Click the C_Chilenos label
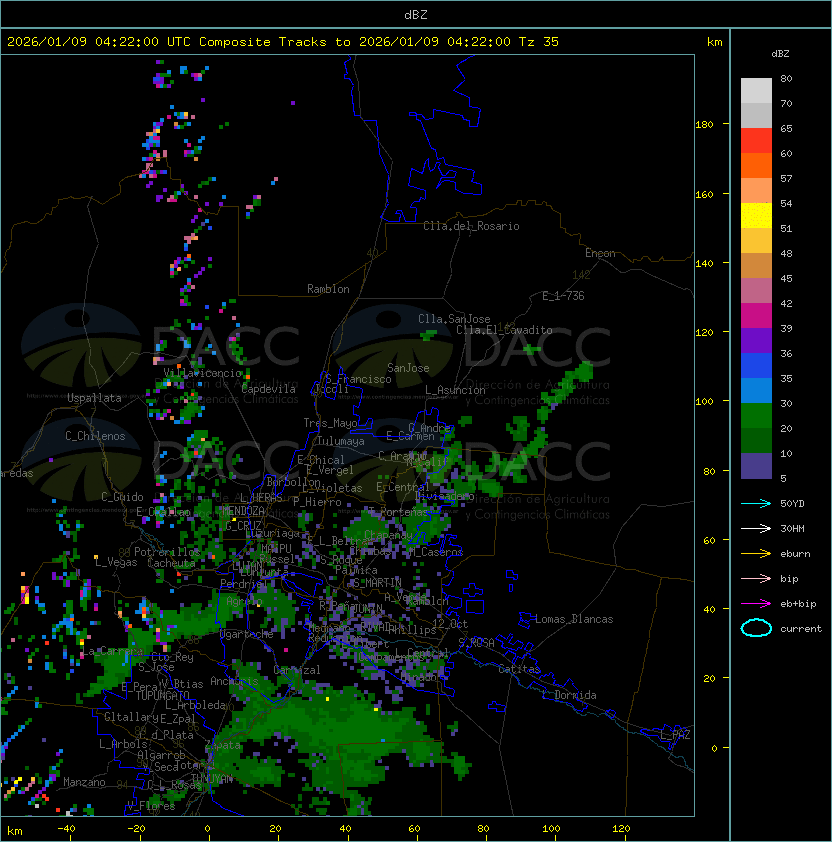 click(x=95, y=436)
